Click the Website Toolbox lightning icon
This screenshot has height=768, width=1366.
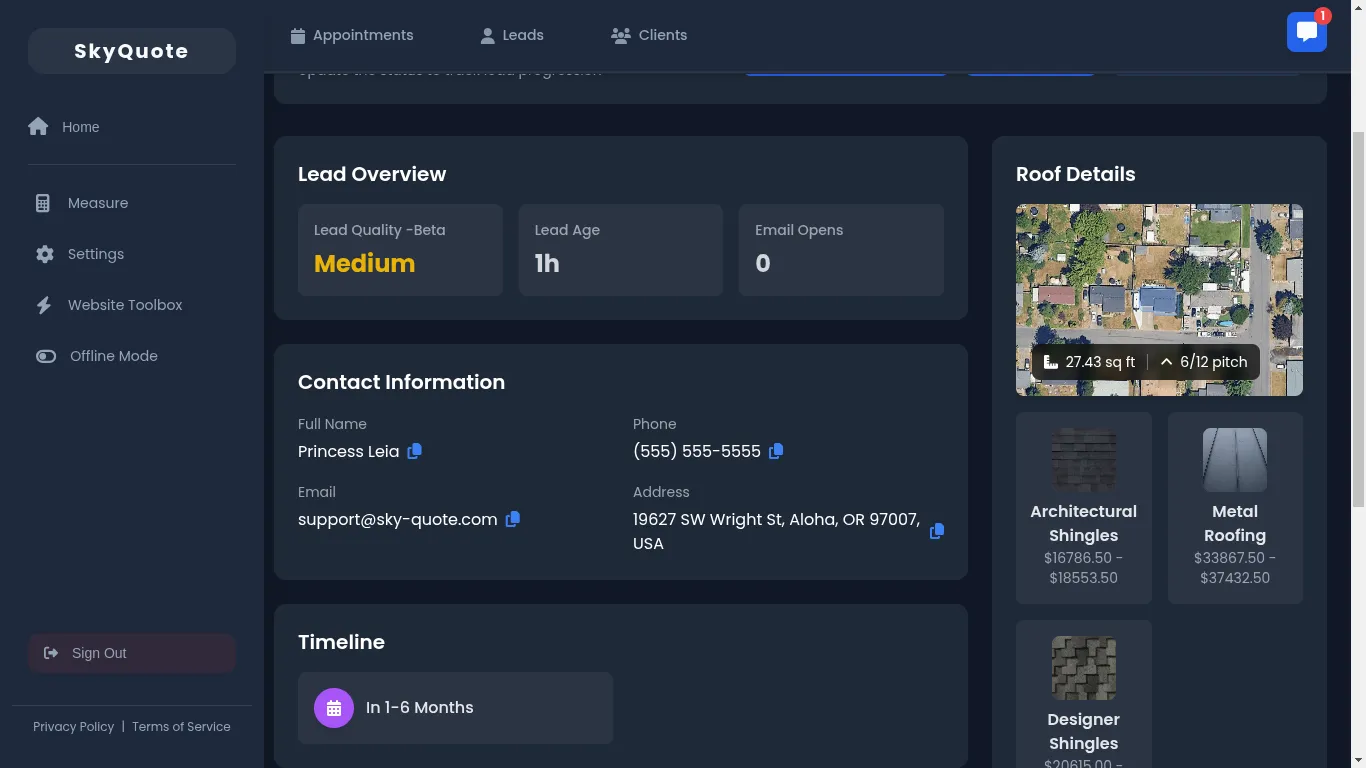click(44, 305)
